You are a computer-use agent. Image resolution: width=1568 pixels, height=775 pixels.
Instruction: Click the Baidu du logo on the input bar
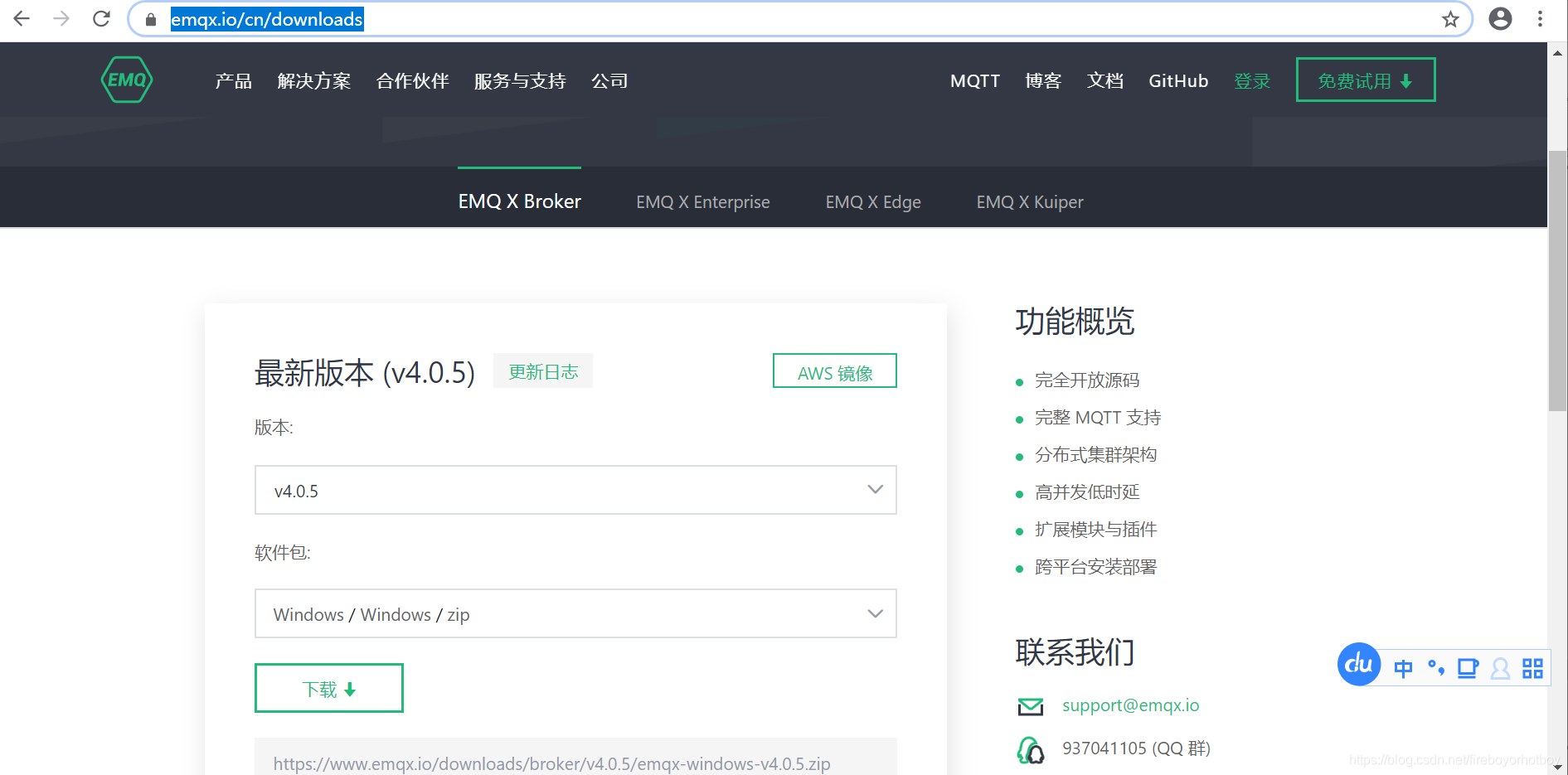(x=1357, y=665)
